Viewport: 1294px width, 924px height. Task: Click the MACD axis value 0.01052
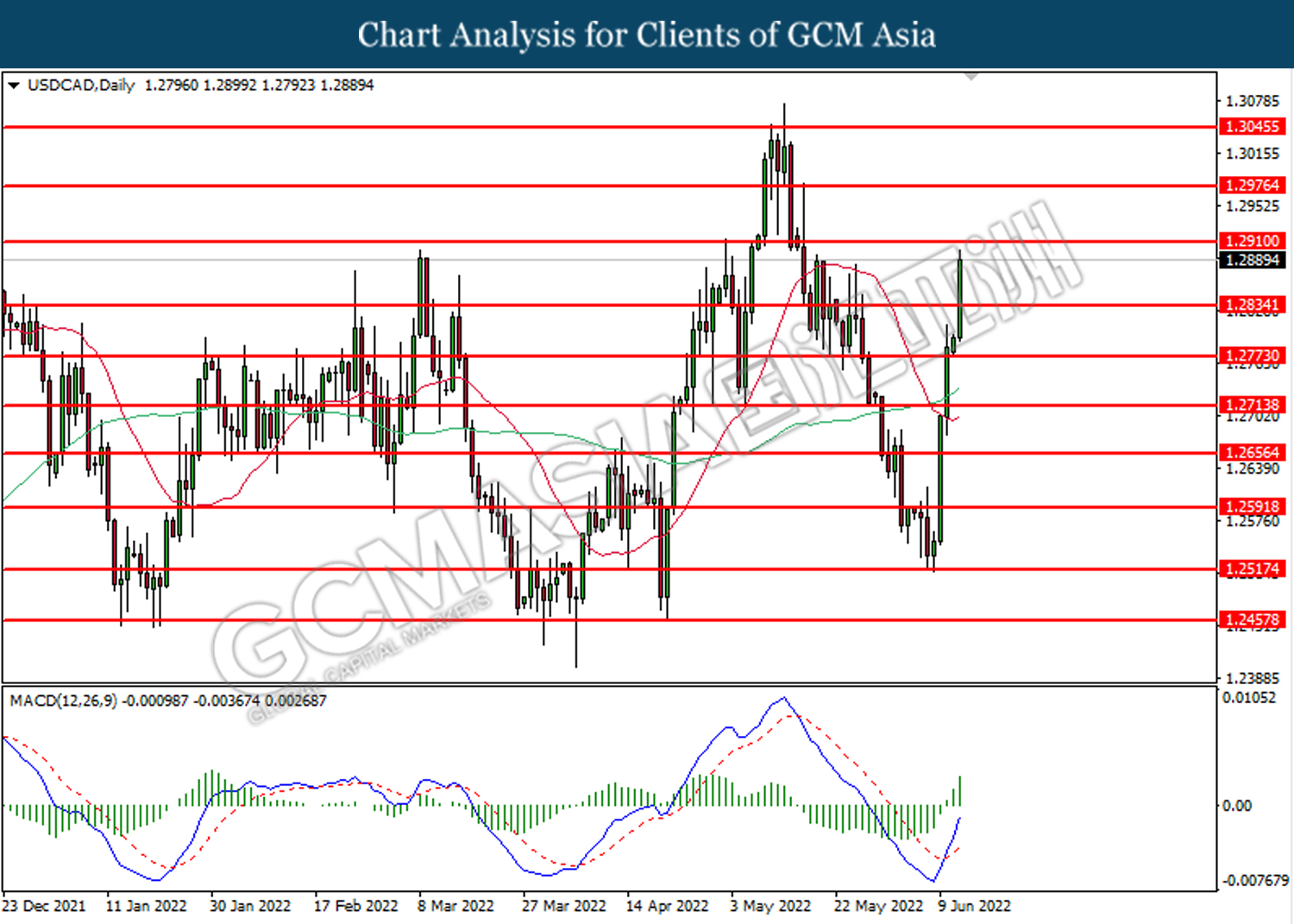[x=1248, y=697]
